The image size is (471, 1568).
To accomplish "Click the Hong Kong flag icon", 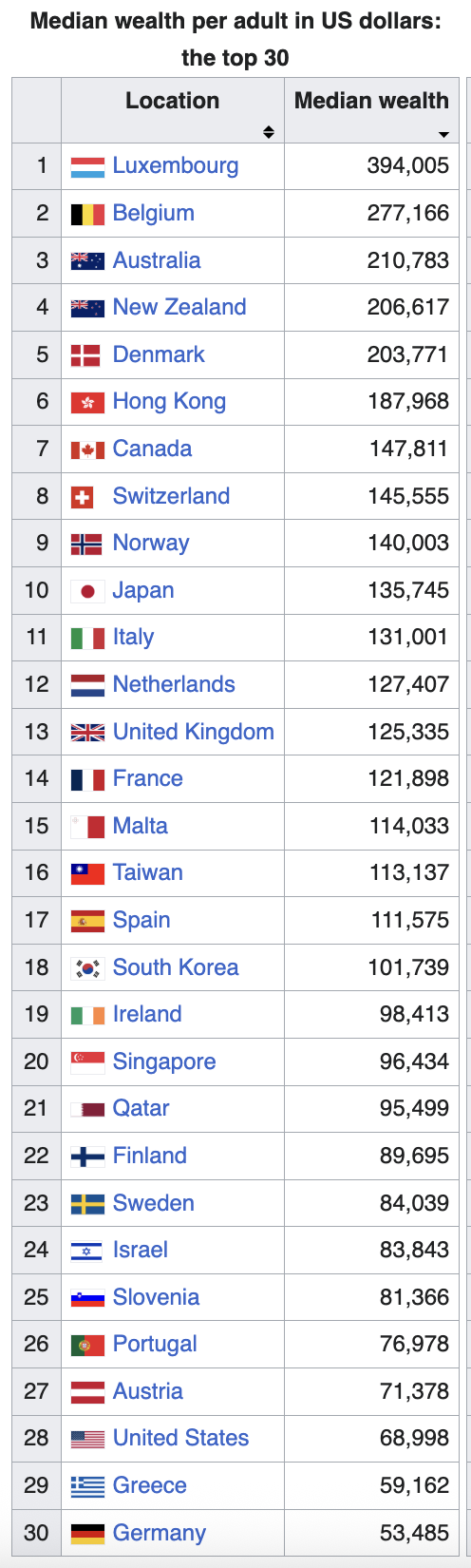I will coord(87,403).
